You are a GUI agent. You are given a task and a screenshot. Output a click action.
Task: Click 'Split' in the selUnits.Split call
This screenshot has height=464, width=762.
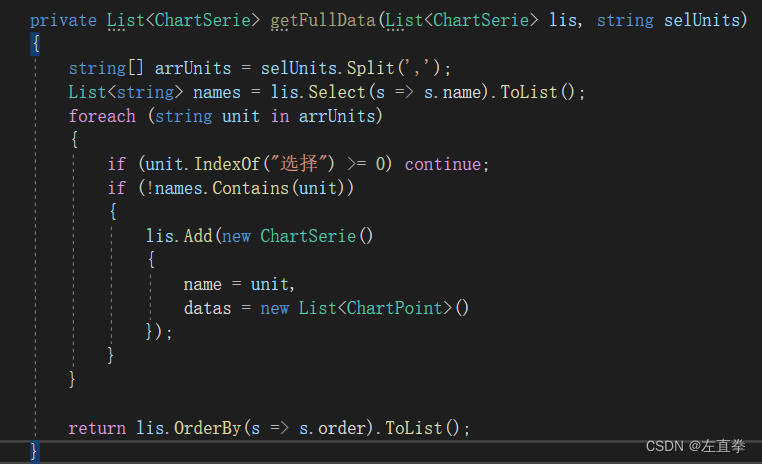(370, 68)
